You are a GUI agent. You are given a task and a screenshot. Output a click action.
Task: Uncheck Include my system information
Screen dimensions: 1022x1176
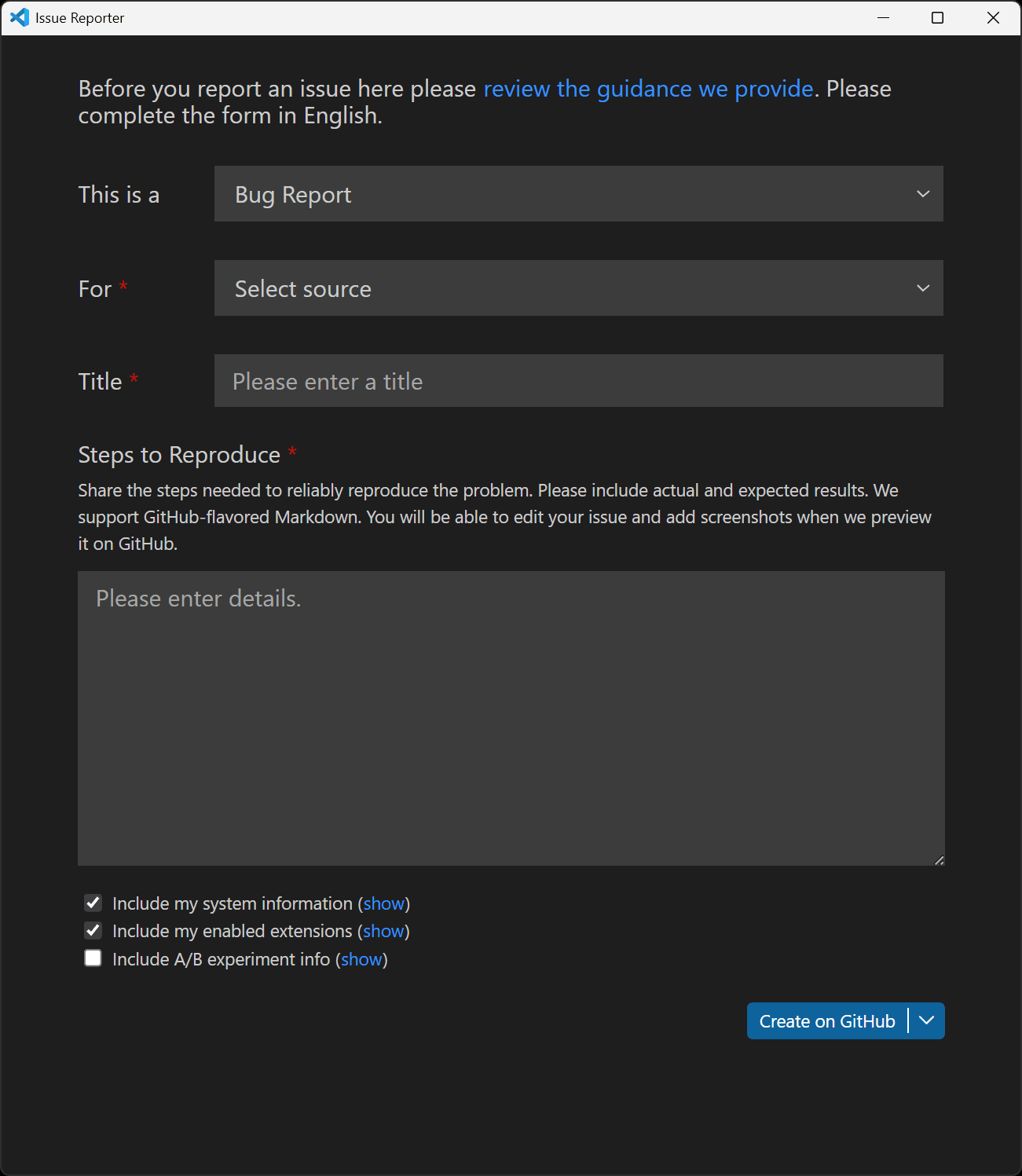click(93, 903)
